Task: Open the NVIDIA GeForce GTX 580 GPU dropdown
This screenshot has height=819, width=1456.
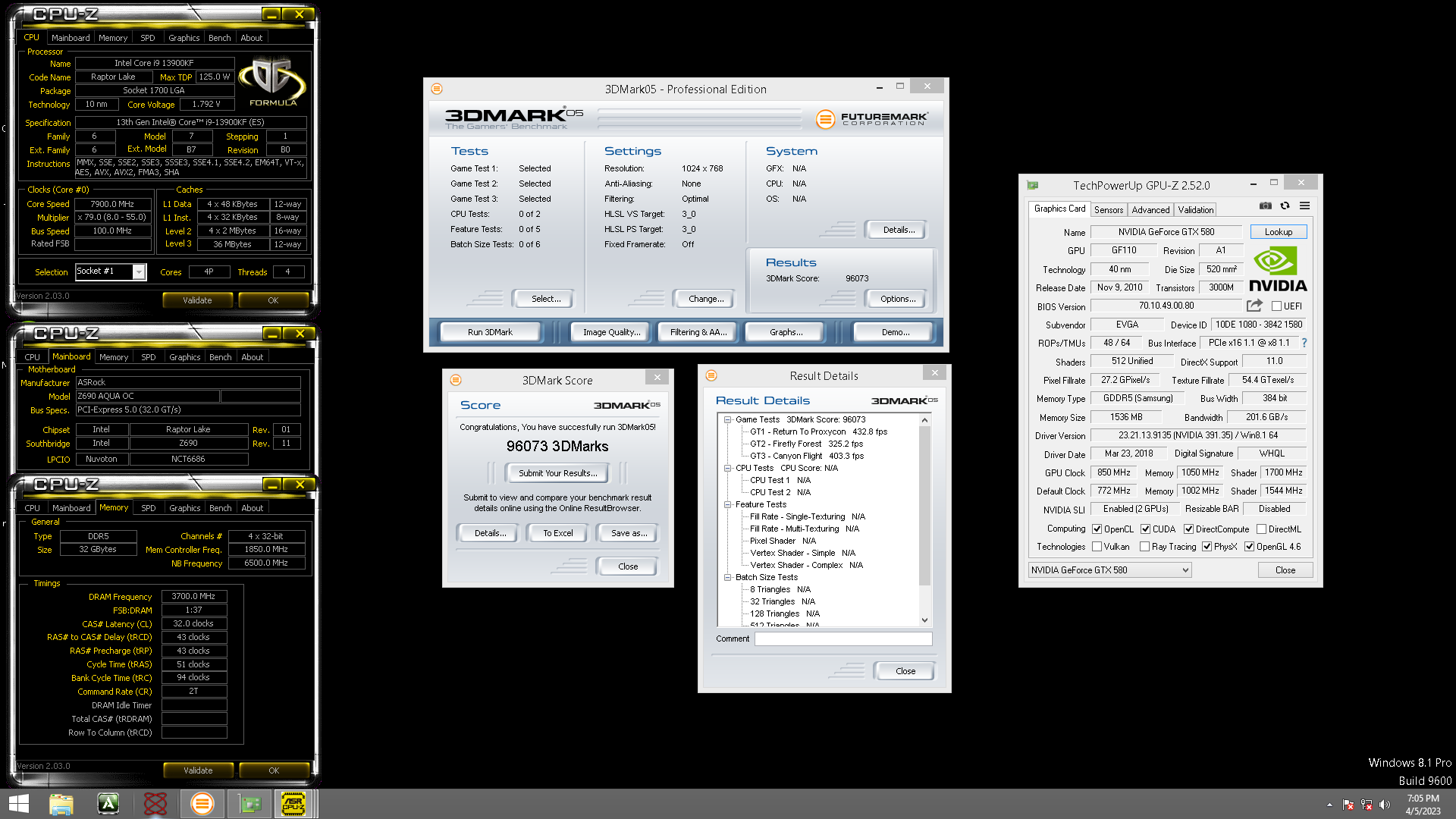Action: tap(1110, 570)
